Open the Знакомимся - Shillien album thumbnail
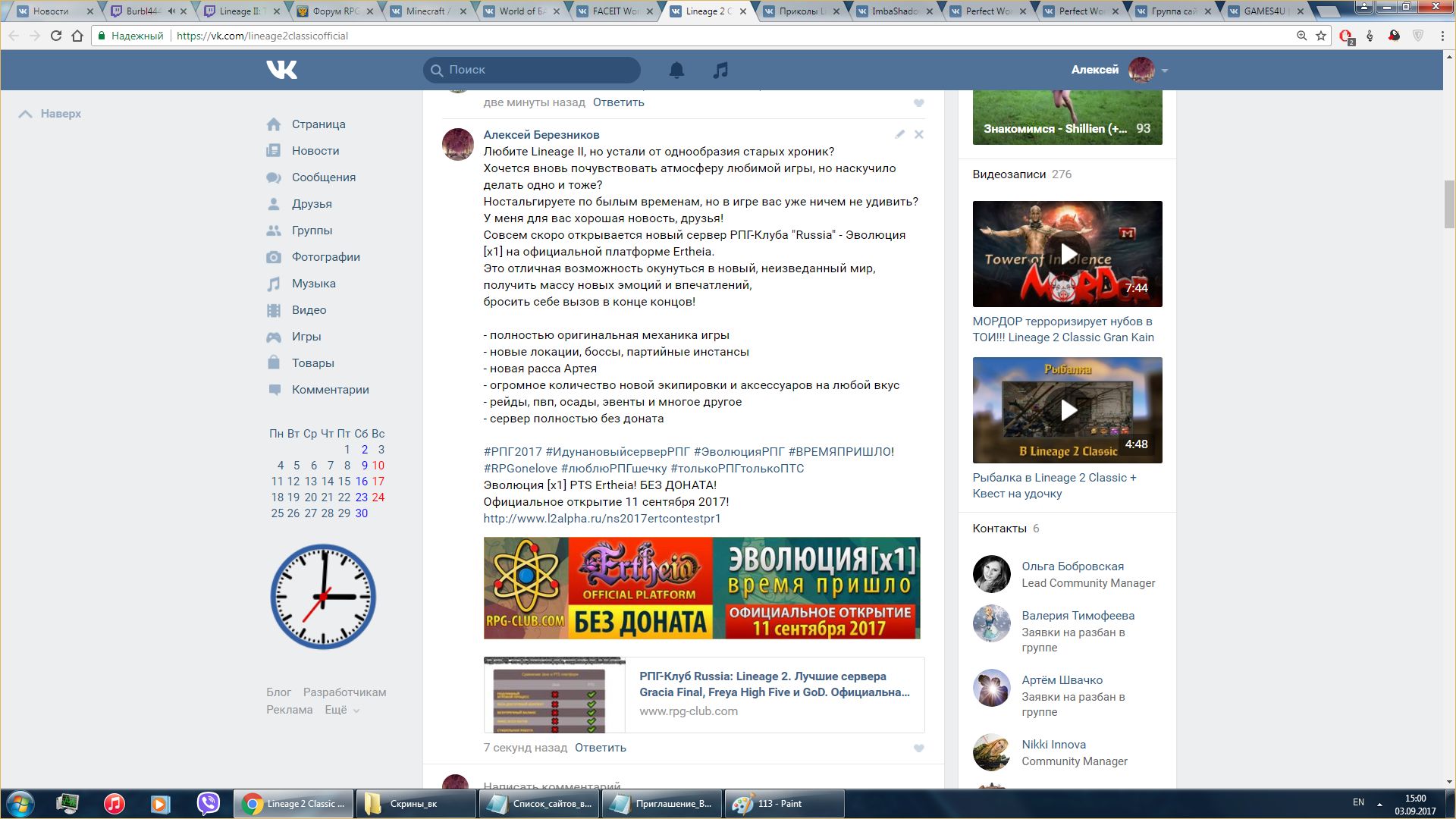 tap(1068, 118)
